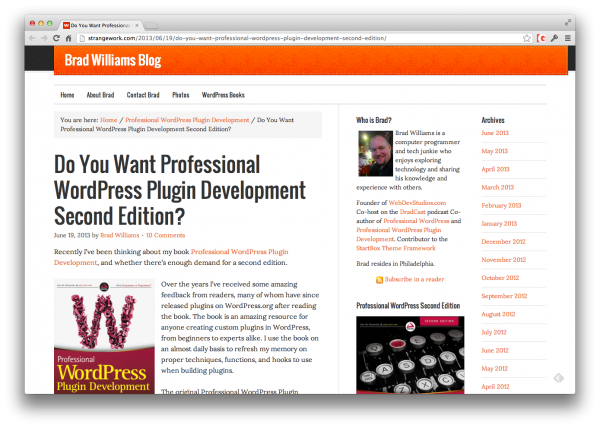This screenshot has height=428, width=600.
Task: Open Home in navigation menu
Action: point(67,95)
